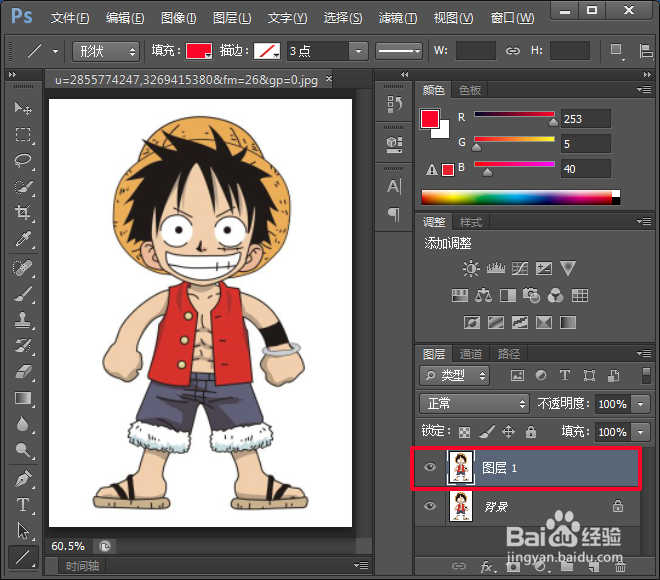Image resolution: width=660 pixels, height=580 pixels.
Task: Hide layer 图层 1 with eye icon
Action: click(x=430, y=467)
